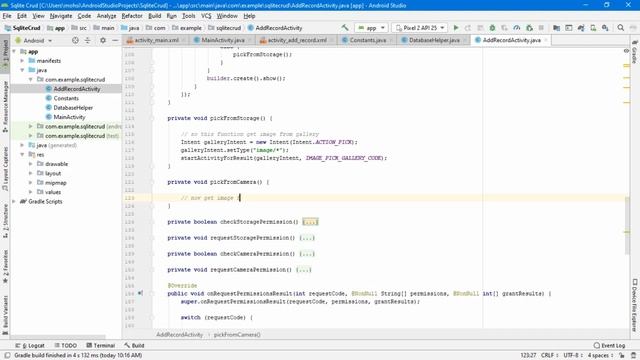The image size is (640, 360).
Task: Collapse the app module node
Action: 14,51
